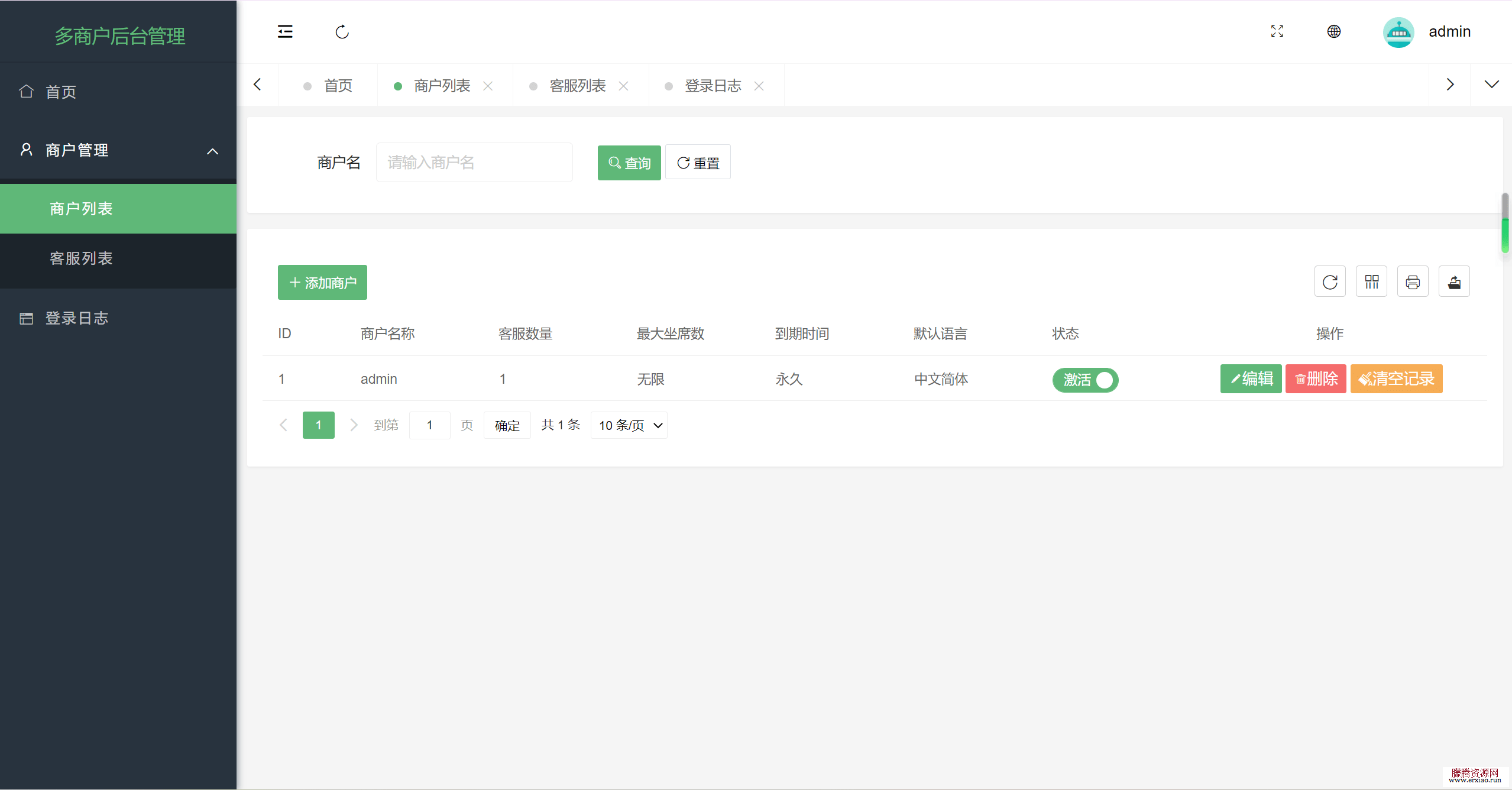Screen dimensions: 1512x790
Task: Refresh the table with the reload icon
Action: [x=1330, y=281]
